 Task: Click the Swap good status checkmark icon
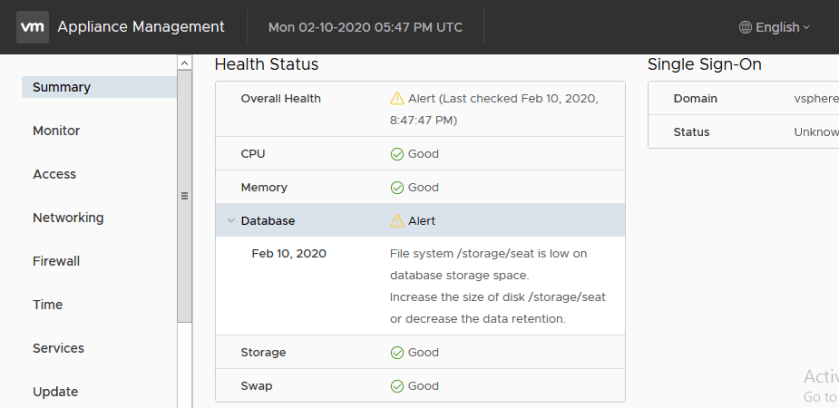397,385
